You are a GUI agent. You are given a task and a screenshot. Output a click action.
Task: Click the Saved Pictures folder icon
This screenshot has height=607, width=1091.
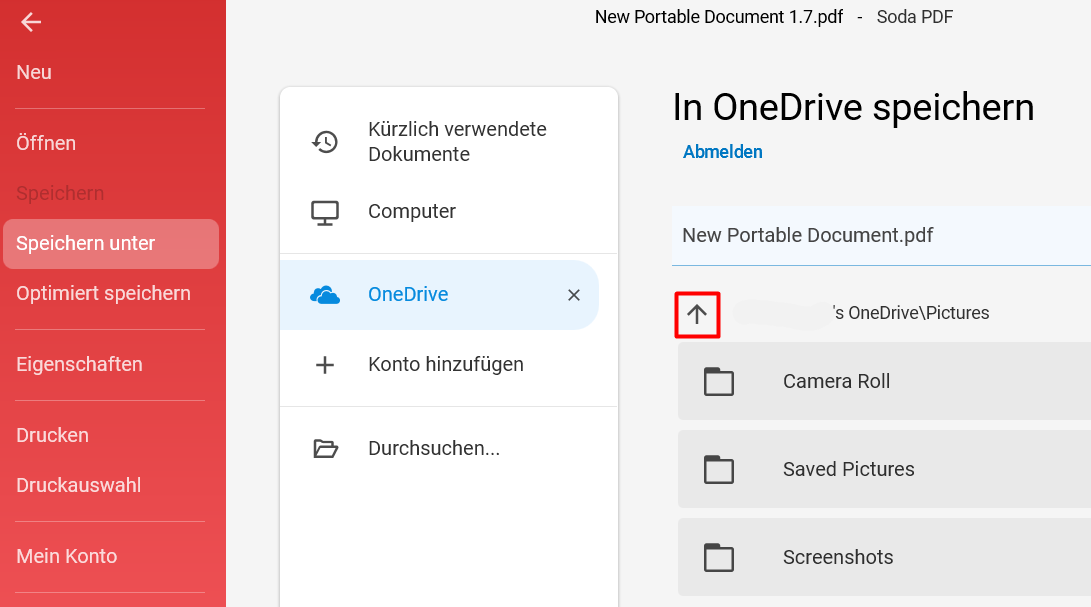point(719,470)
